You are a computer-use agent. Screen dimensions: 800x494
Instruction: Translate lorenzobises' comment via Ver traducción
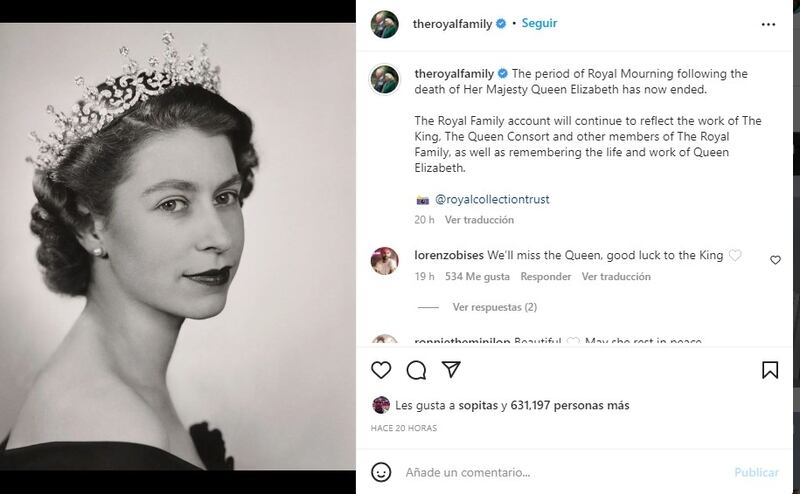pos(616,277)
